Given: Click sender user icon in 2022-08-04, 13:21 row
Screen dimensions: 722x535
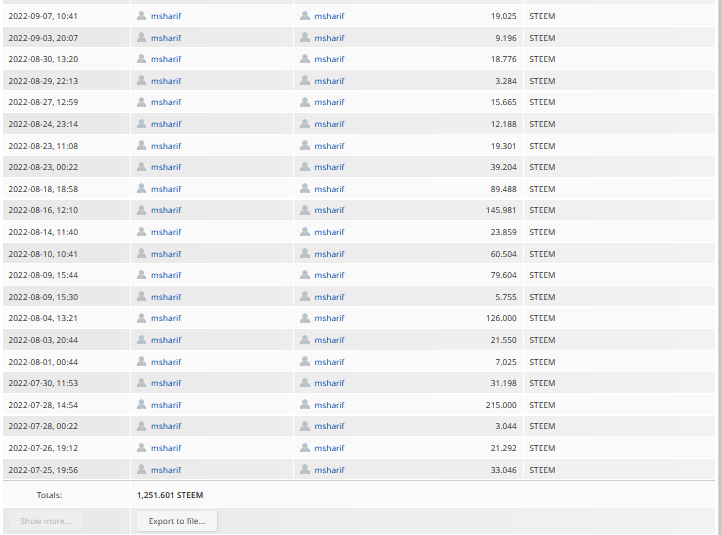Looking at the screenshot, I should pyautogui.click(x=141, y=318).
